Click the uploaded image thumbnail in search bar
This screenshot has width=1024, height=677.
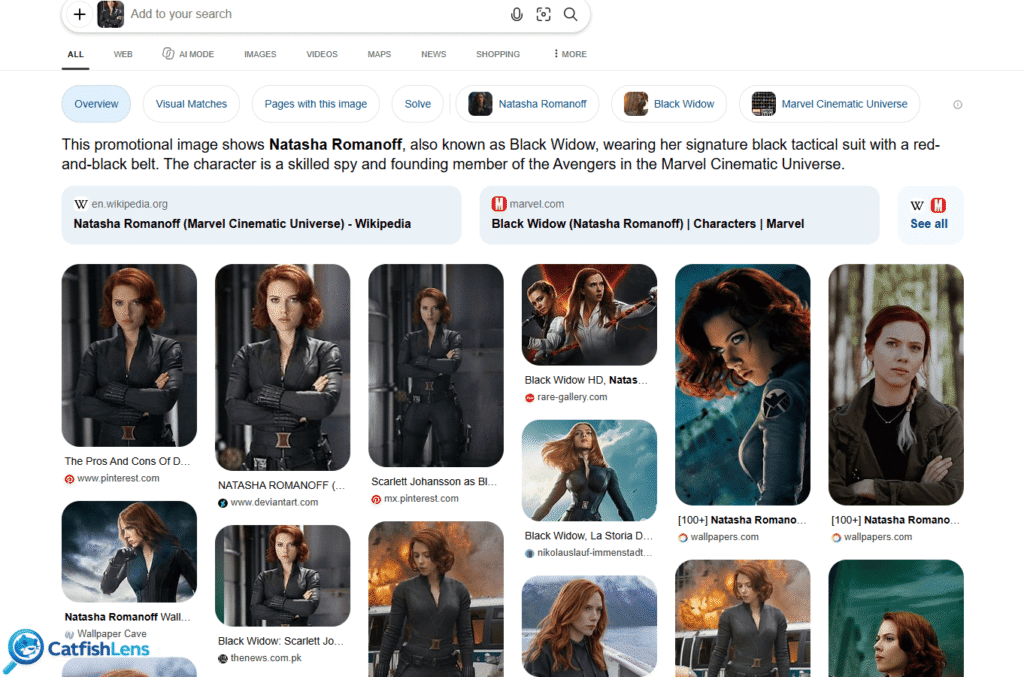pyautogui.click(x=110, y=14)
